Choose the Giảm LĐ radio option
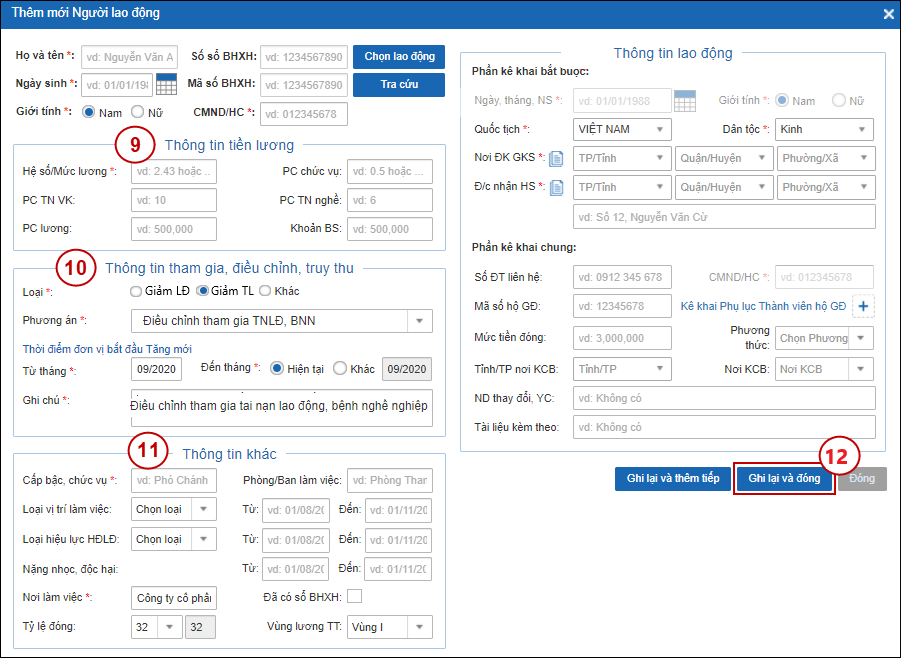Screen dimensions: 901x658 [137, 291]
